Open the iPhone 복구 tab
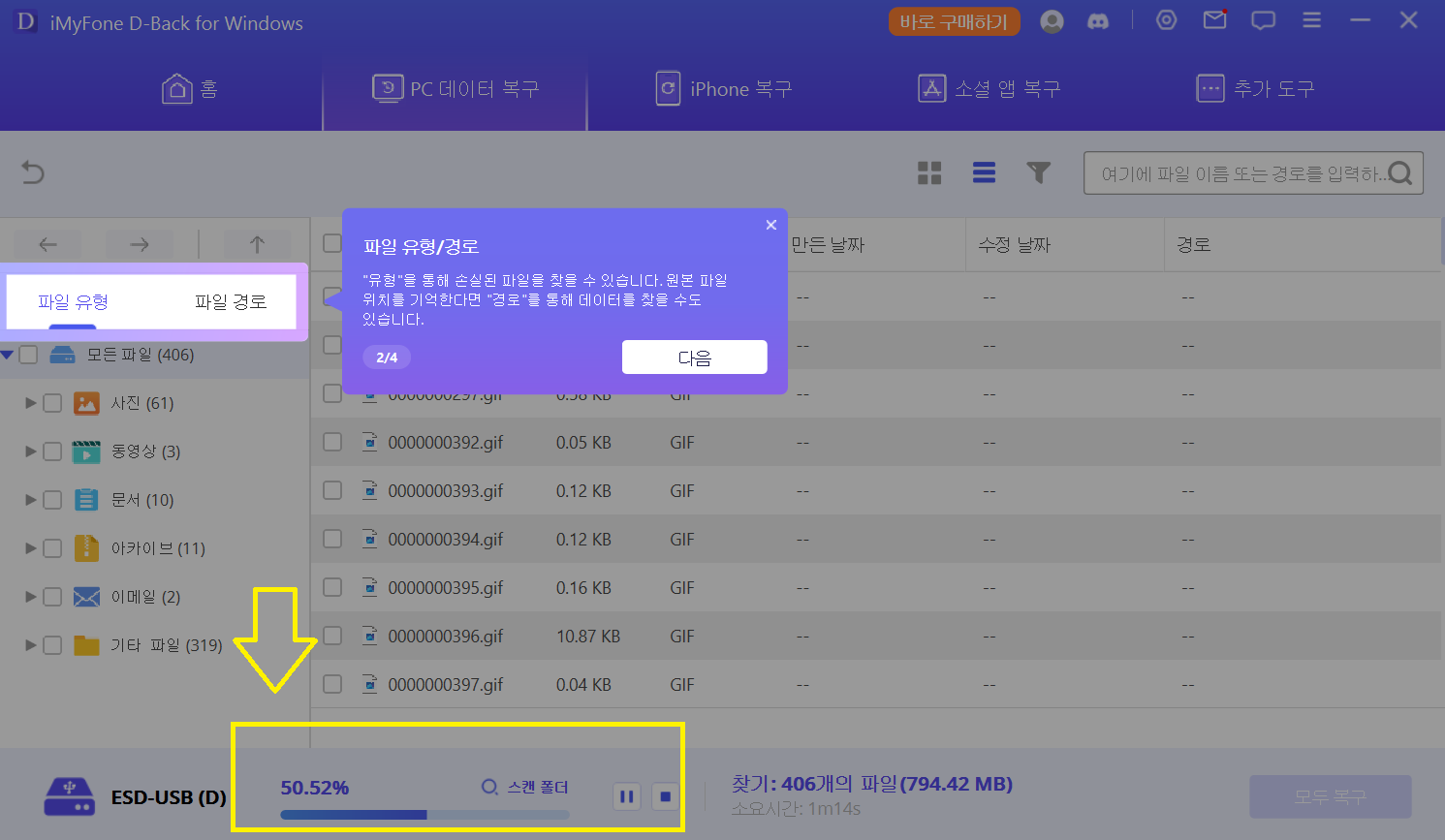 pos(724,89)
